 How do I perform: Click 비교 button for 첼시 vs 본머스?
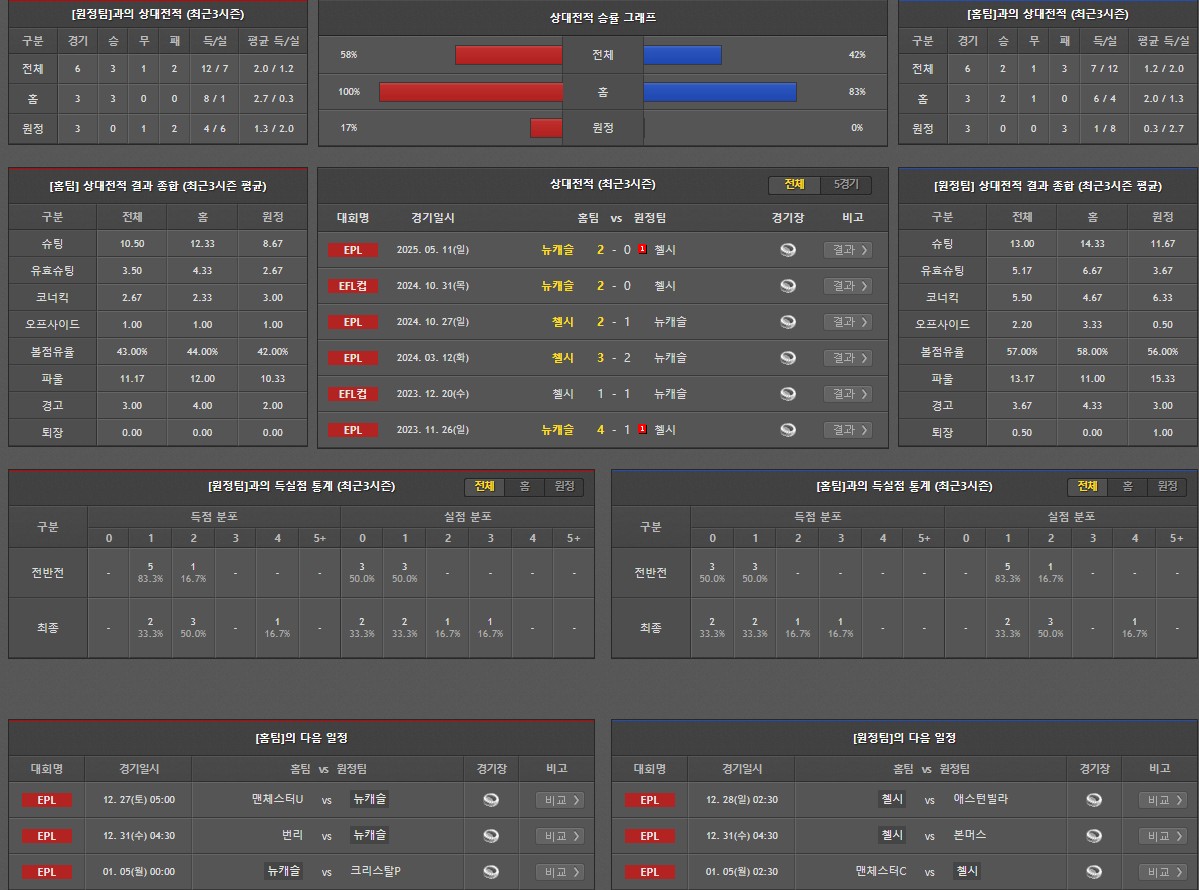point(1163,836)
